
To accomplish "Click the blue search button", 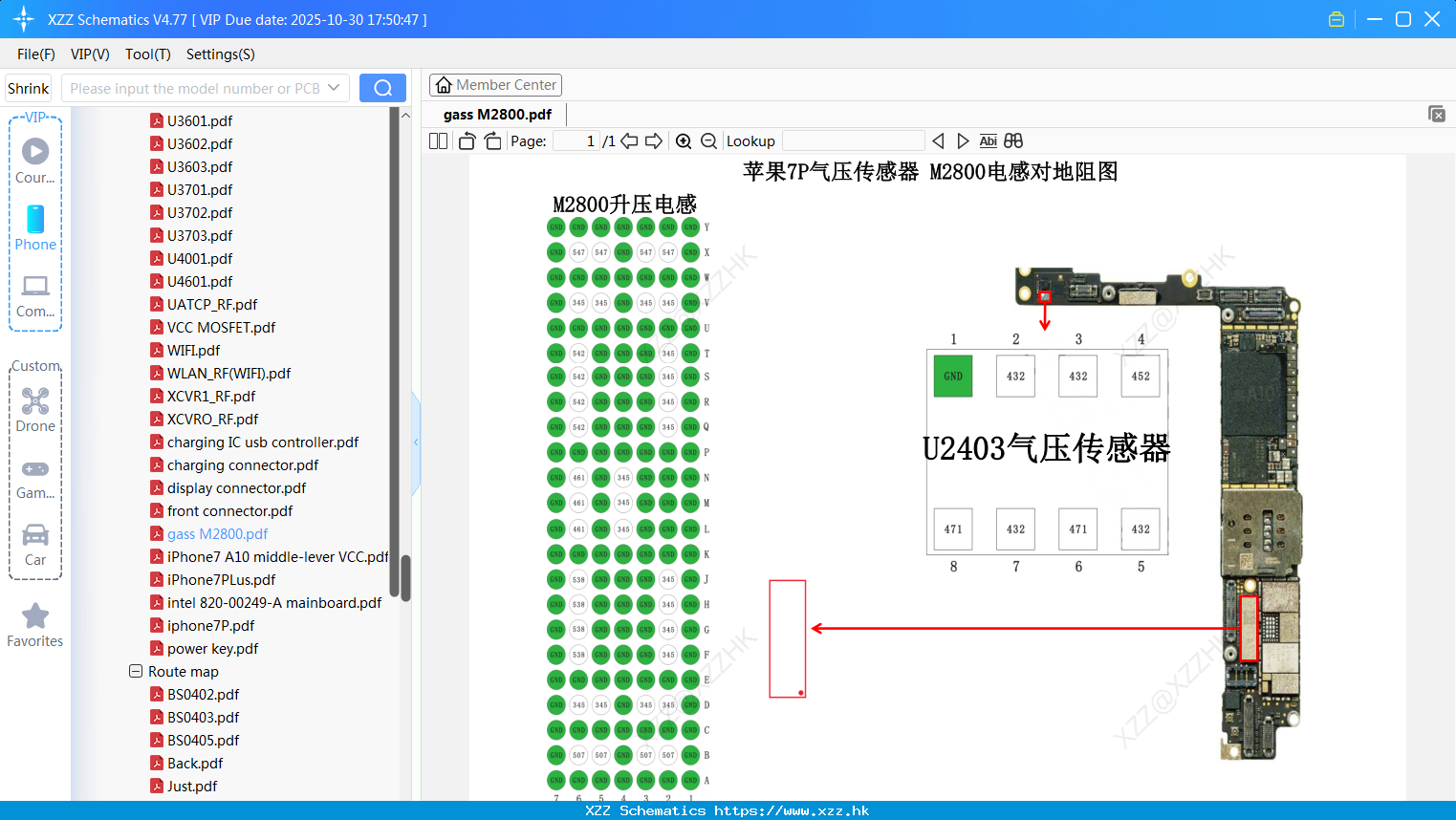I will tap(382, 88).
